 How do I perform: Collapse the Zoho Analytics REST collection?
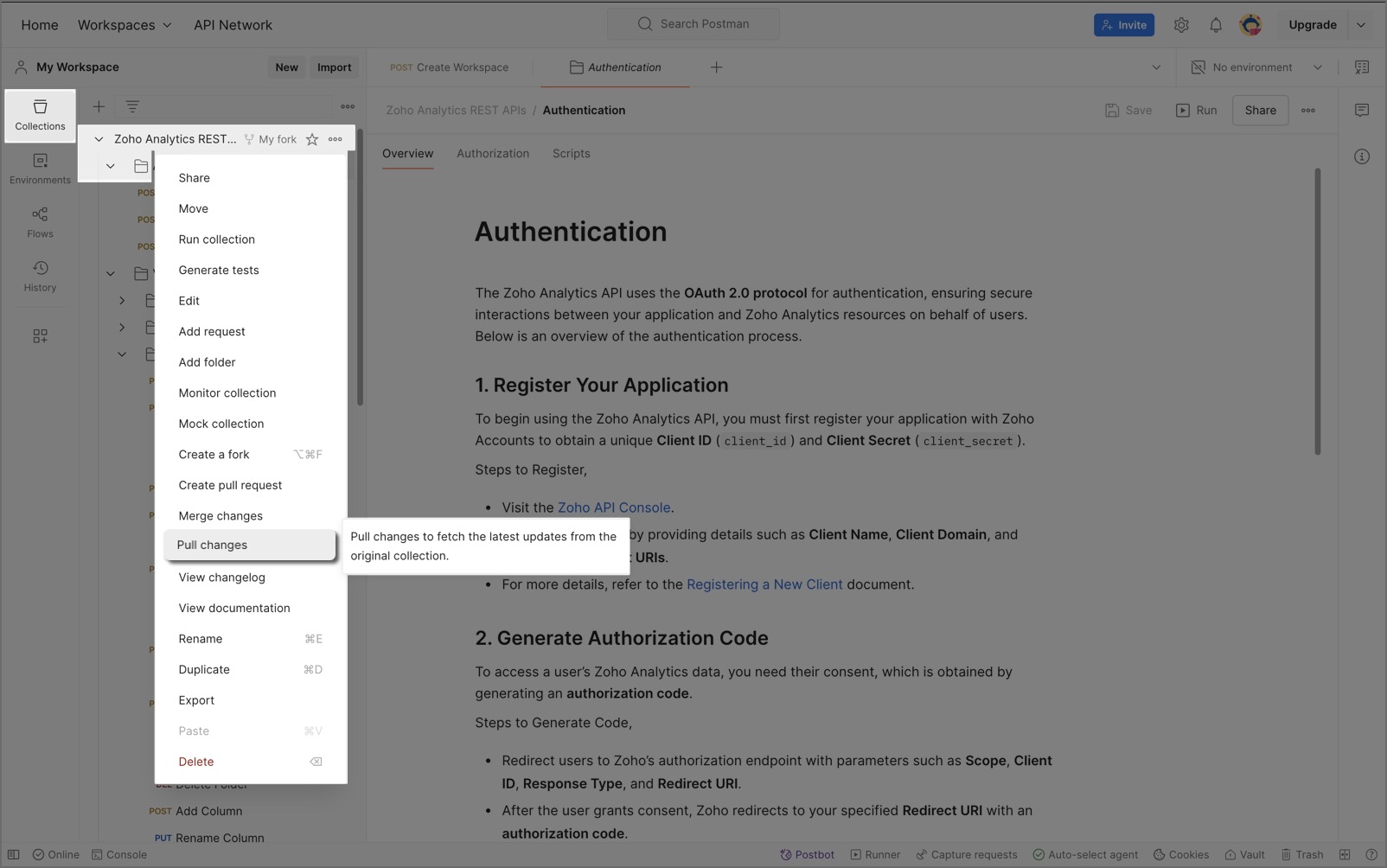pos(99,139)
